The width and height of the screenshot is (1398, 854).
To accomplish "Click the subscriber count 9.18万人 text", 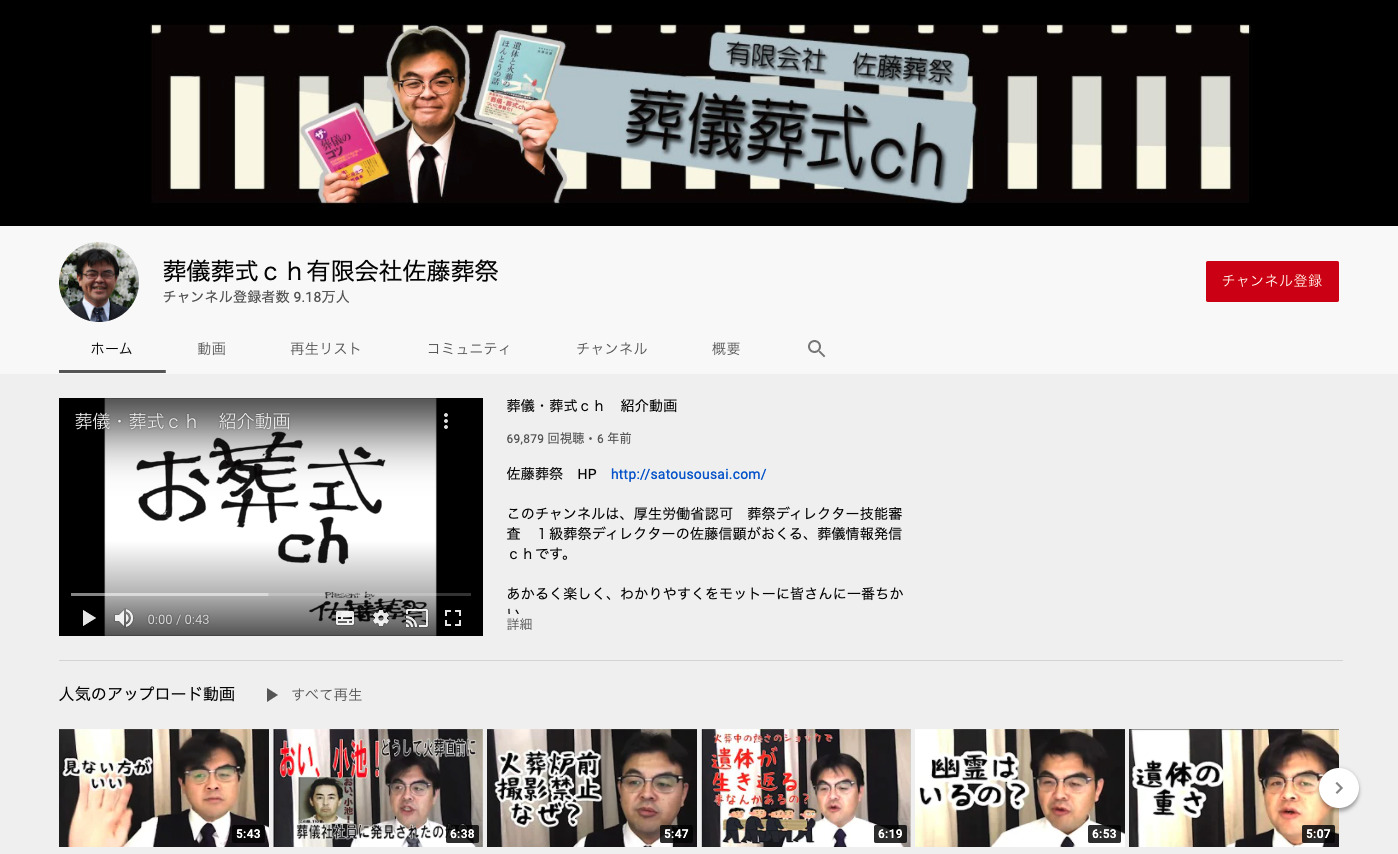I will point(256,297).
